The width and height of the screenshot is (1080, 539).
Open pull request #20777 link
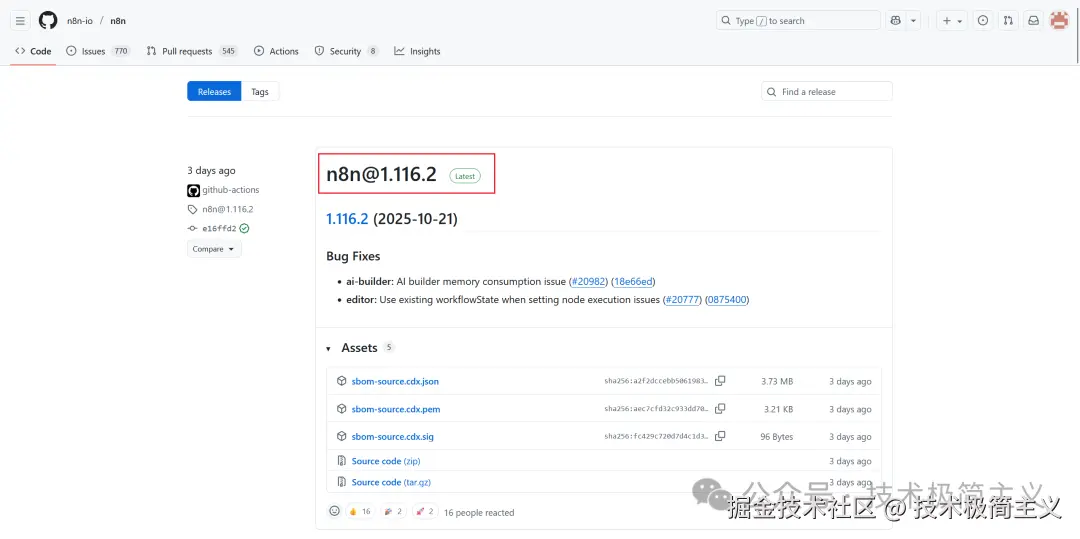(x=682, y=300)
